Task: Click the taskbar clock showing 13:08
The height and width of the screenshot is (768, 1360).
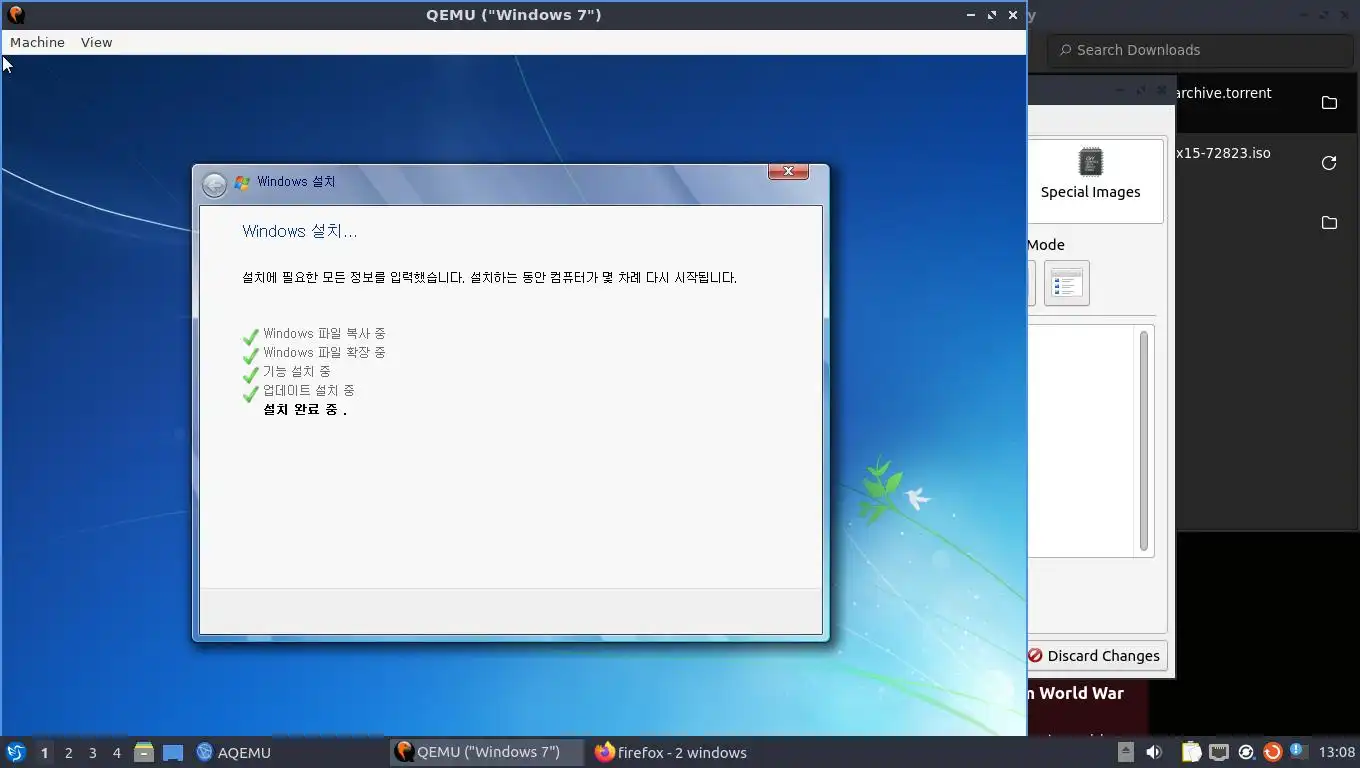Action: click(1337, 752)
